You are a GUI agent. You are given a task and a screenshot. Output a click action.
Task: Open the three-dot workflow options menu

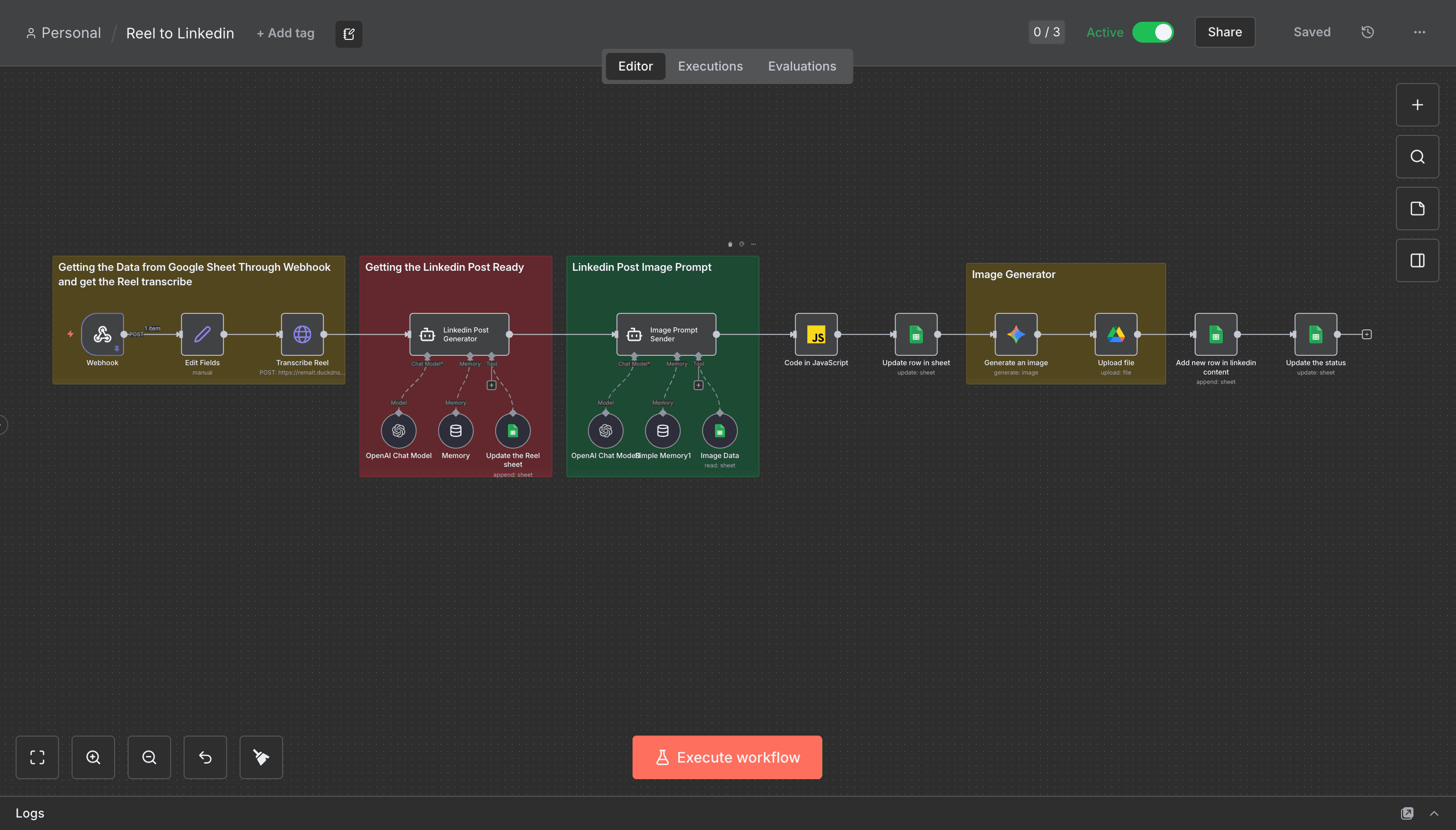coord(1419,33)
